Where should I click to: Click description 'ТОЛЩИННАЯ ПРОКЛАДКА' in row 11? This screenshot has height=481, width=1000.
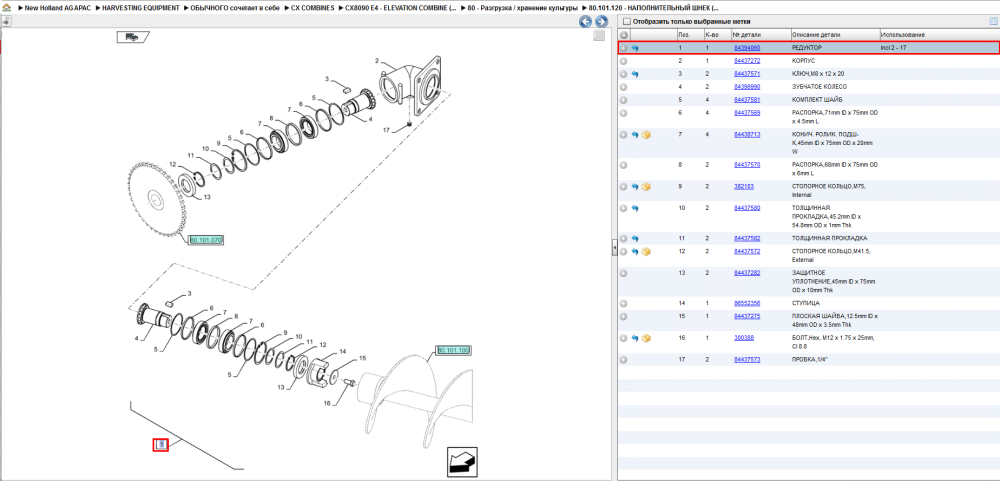click(829, 239)
